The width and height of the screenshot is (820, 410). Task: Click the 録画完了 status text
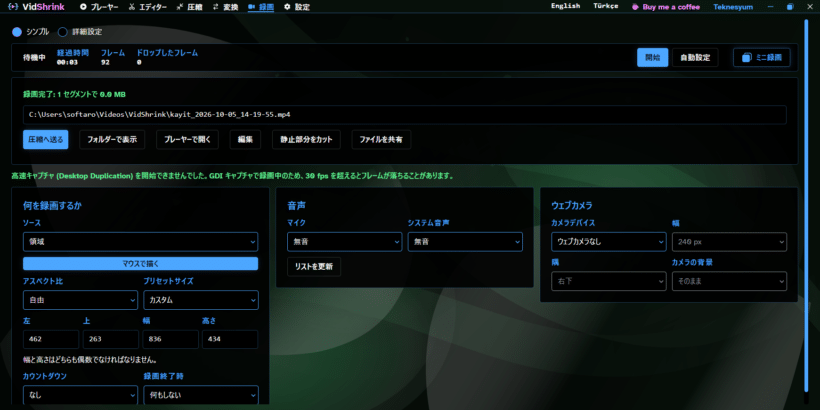point(74,95)
